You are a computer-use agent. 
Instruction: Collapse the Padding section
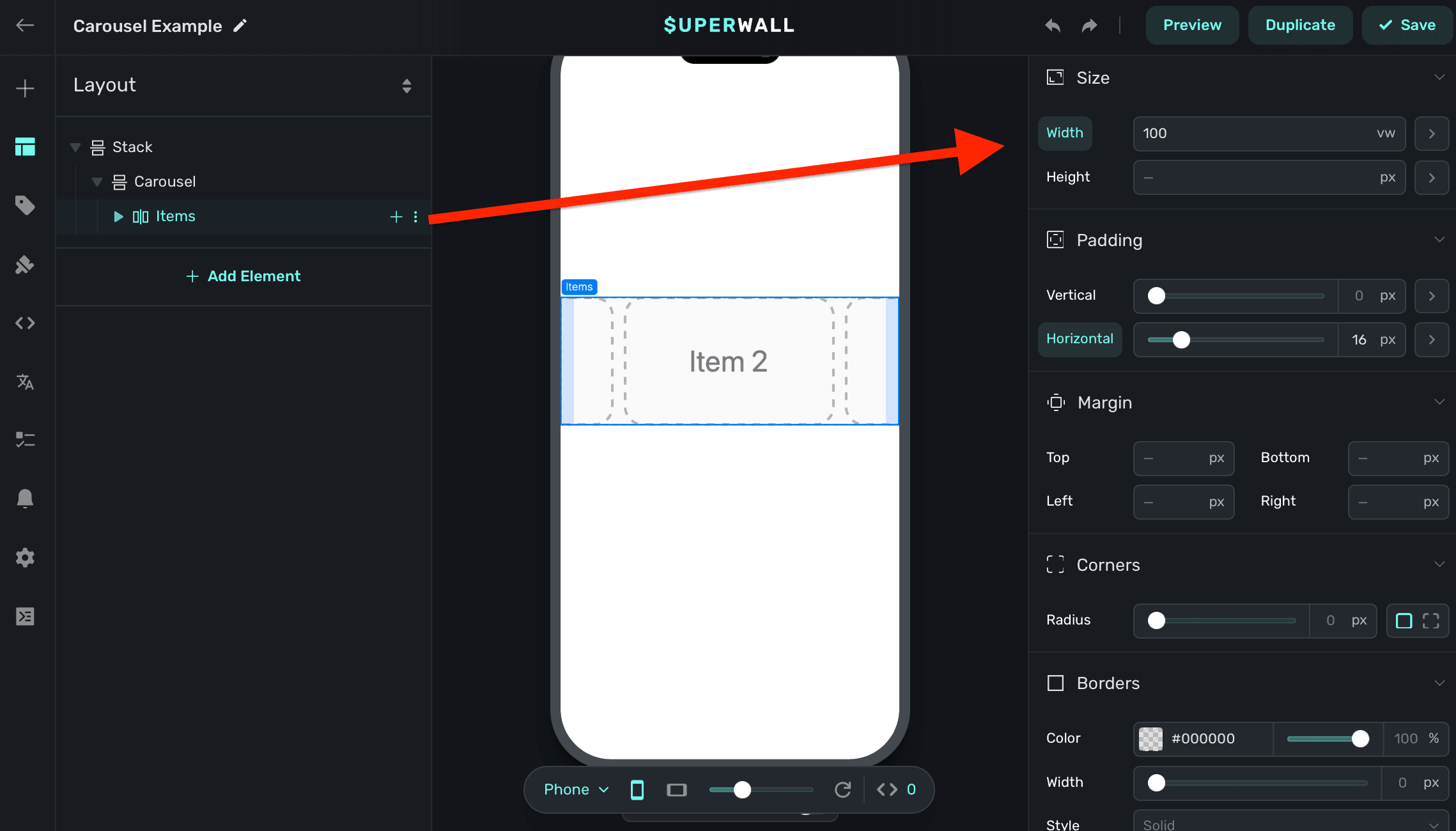pos(1439,240)
